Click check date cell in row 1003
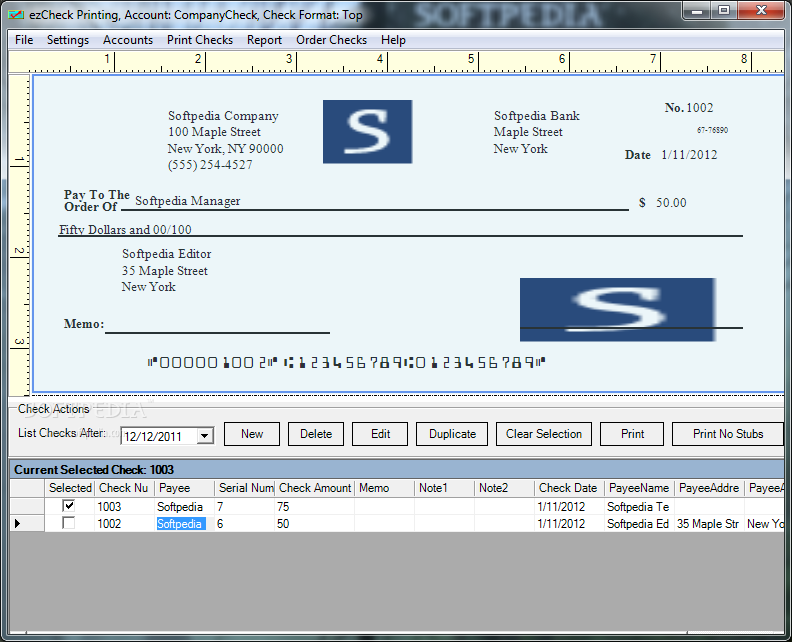This screenshot has width=792, height=642. click(x=570, y=506)
